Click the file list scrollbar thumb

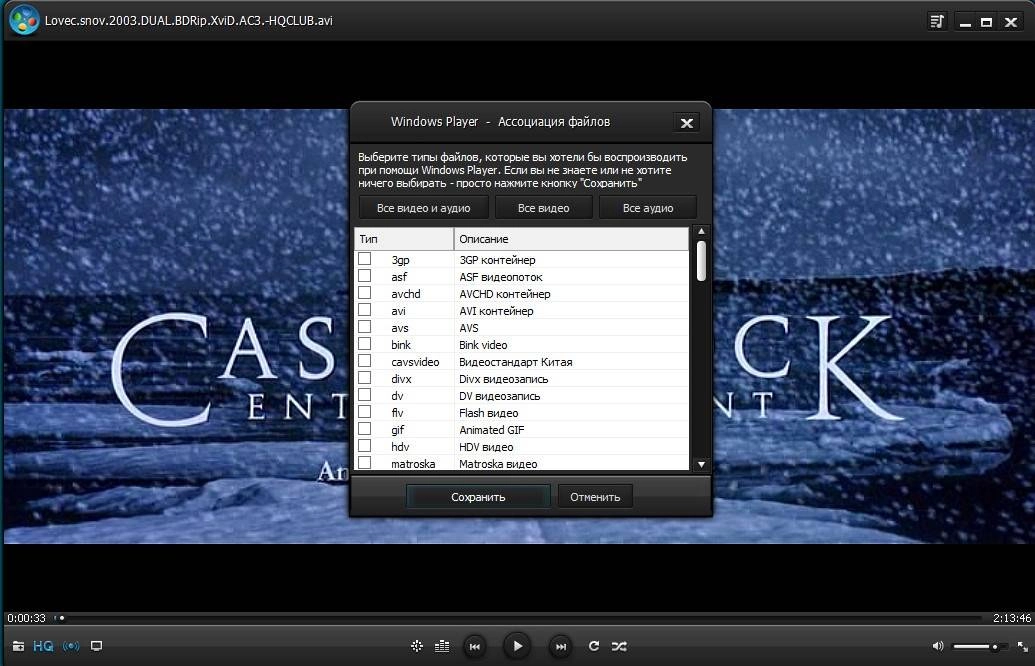tap(701, 261)
